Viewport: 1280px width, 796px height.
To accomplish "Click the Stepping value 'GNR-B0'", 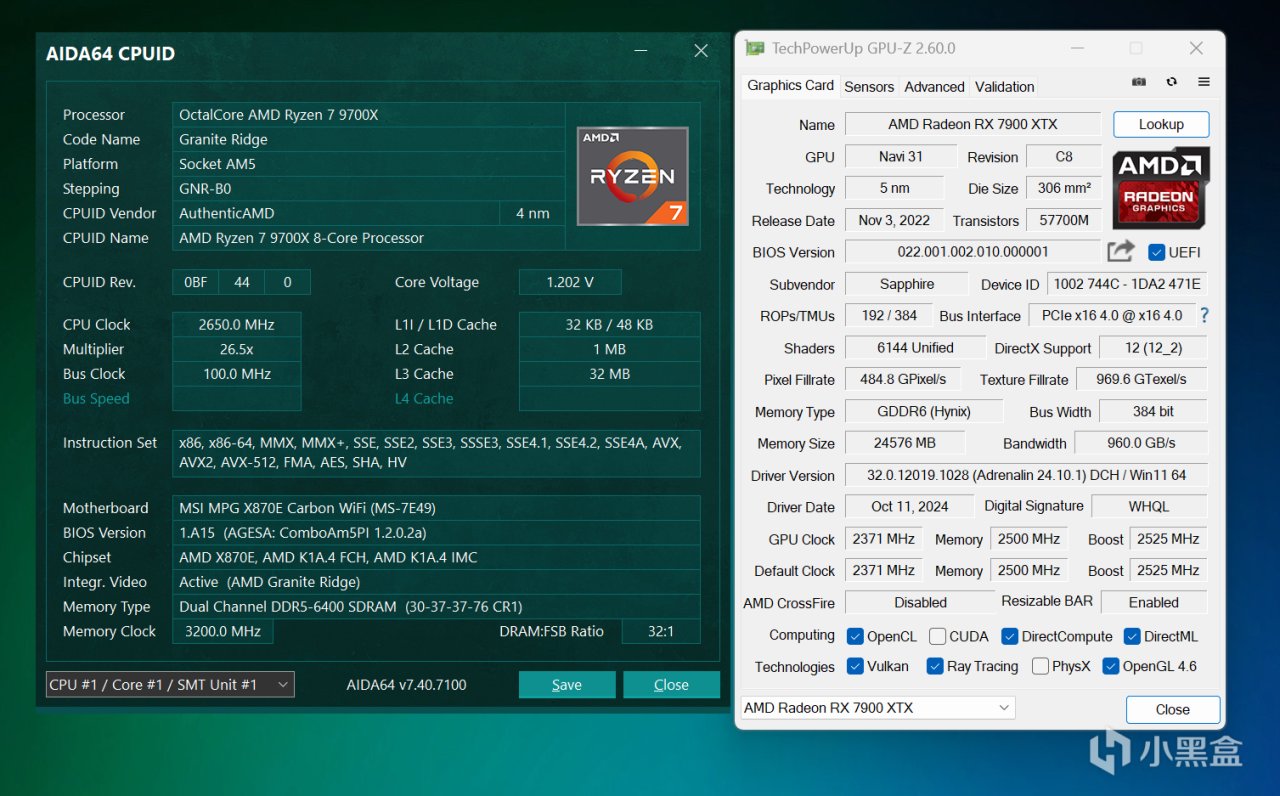I will [x=368, y=188].
